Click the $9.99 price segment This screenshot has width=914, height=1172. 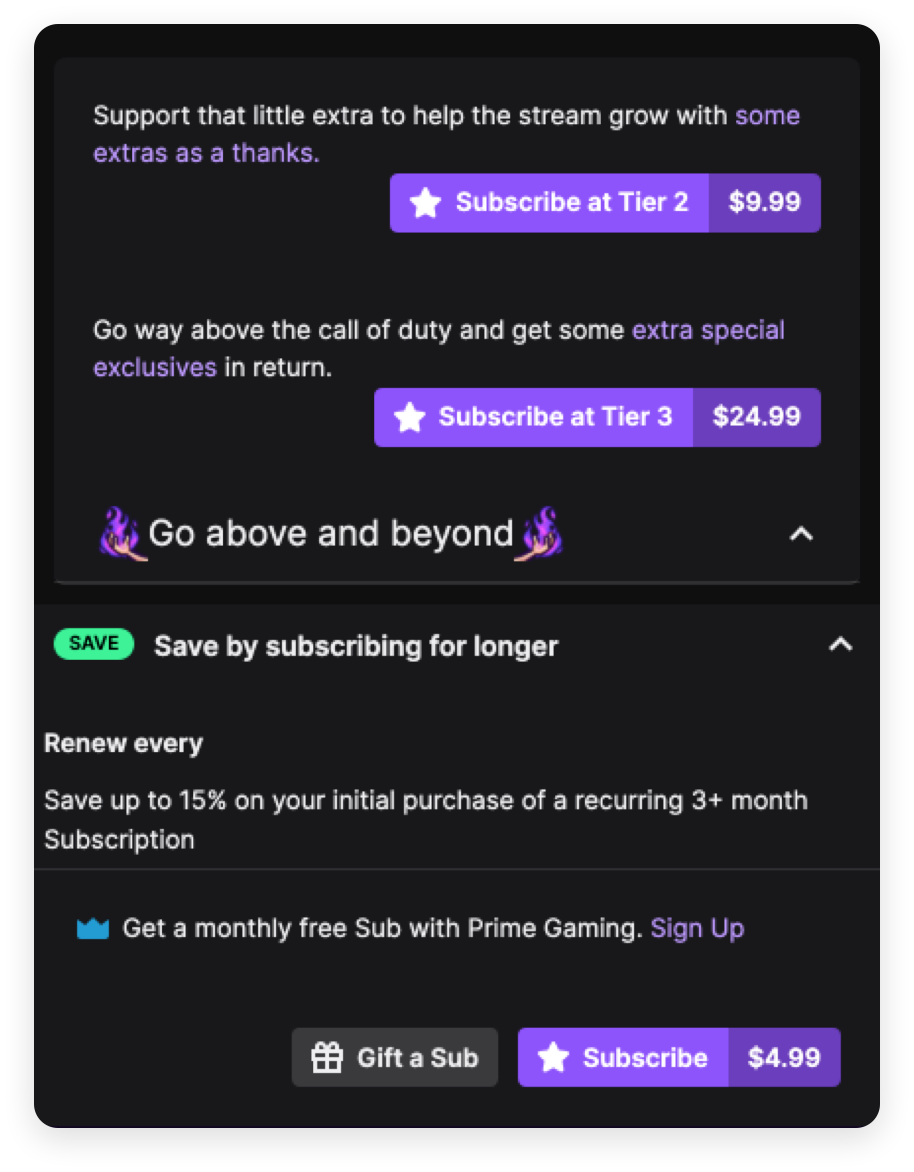click(x=765, y=203)
